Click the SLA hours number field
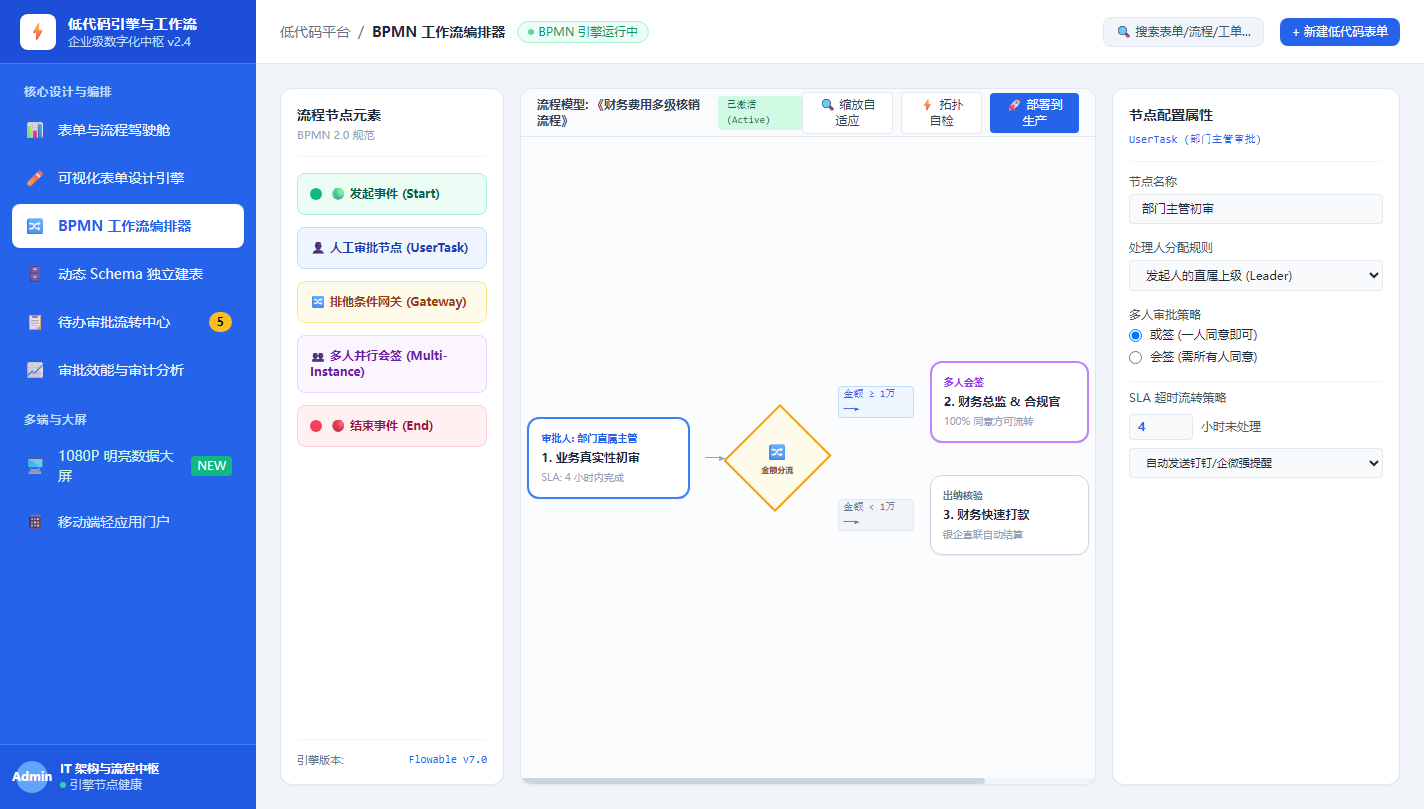 coord(1160,427)
